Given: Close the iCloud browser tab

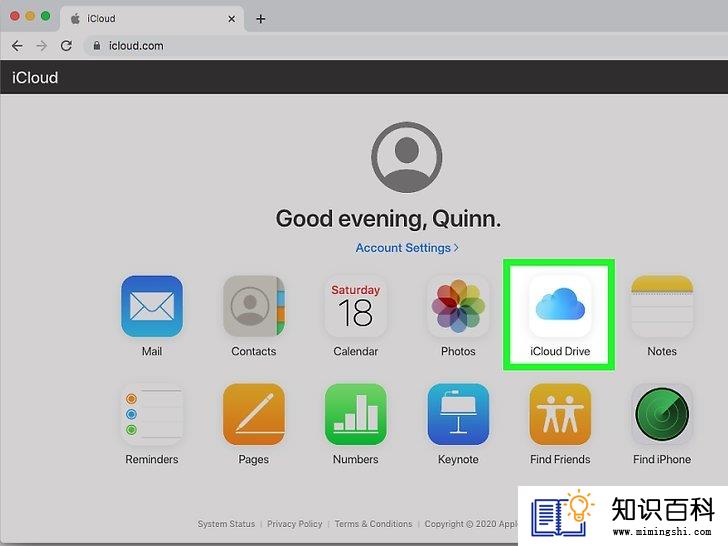Looking at the screenshot, I should [x=231, y=19].
